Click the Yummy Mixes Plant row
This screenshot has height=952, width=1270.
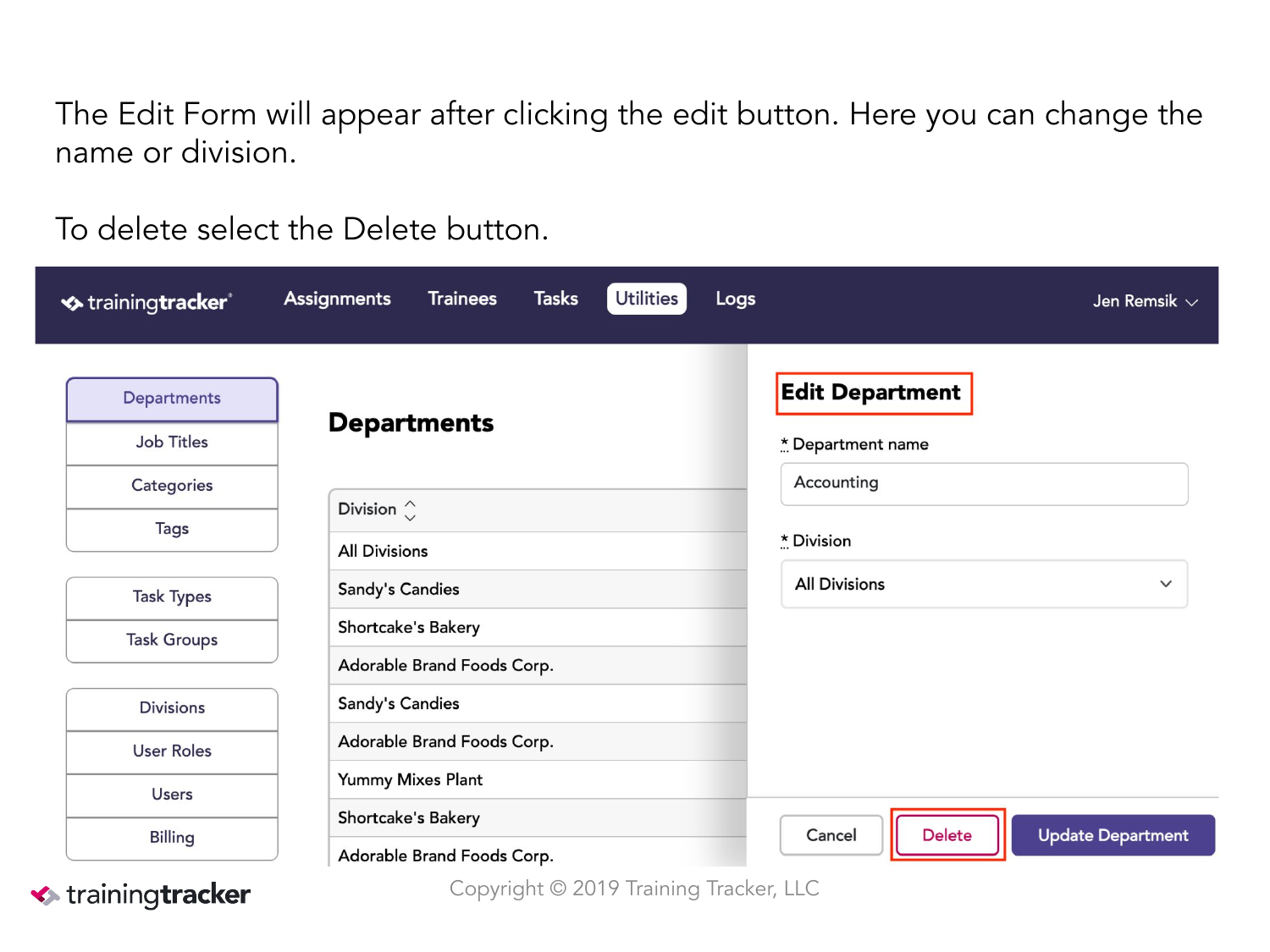[538, 779]
